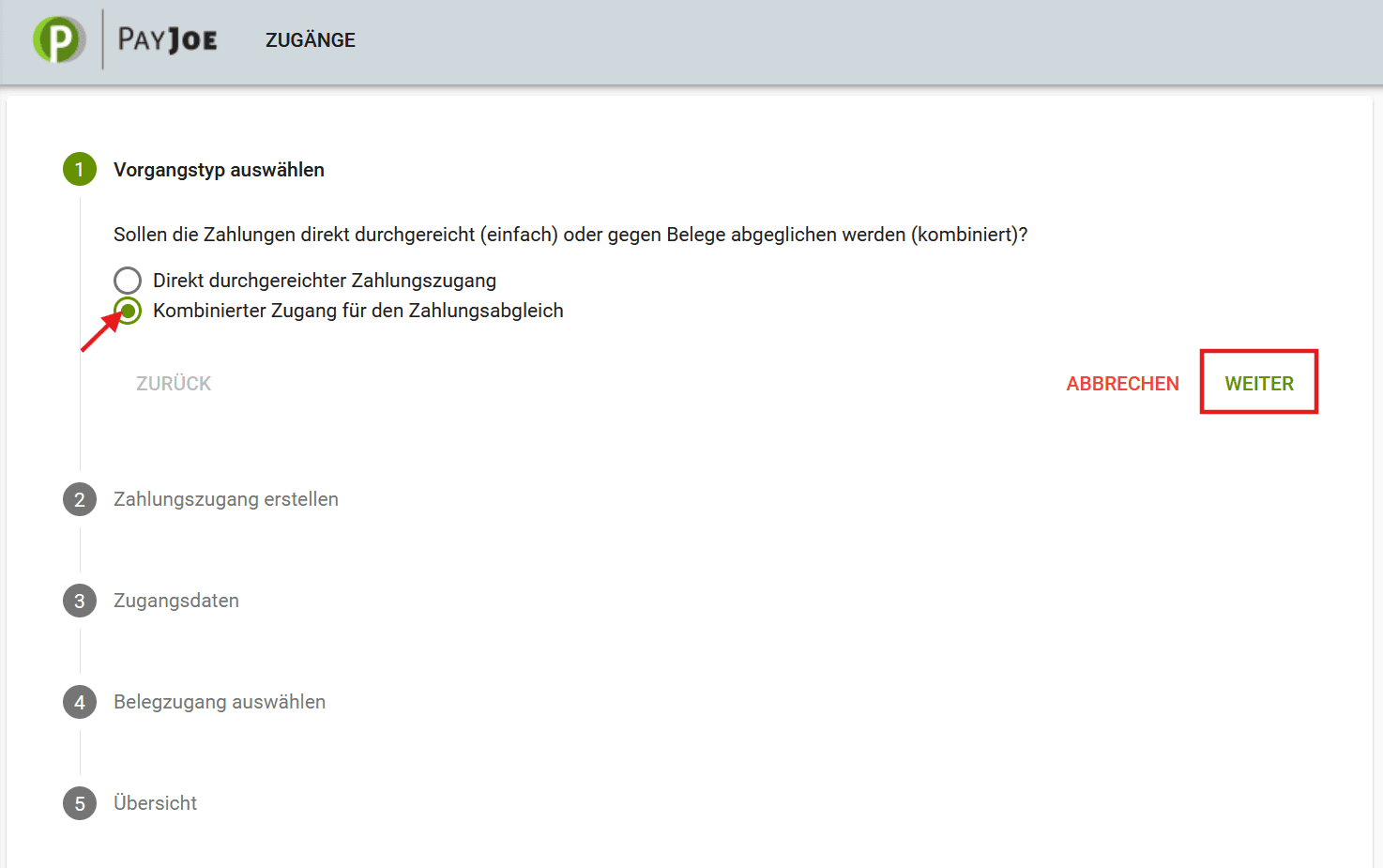Select the "Direkt durchgereichter Zahlungszugang" radio button

click(128, 280)
